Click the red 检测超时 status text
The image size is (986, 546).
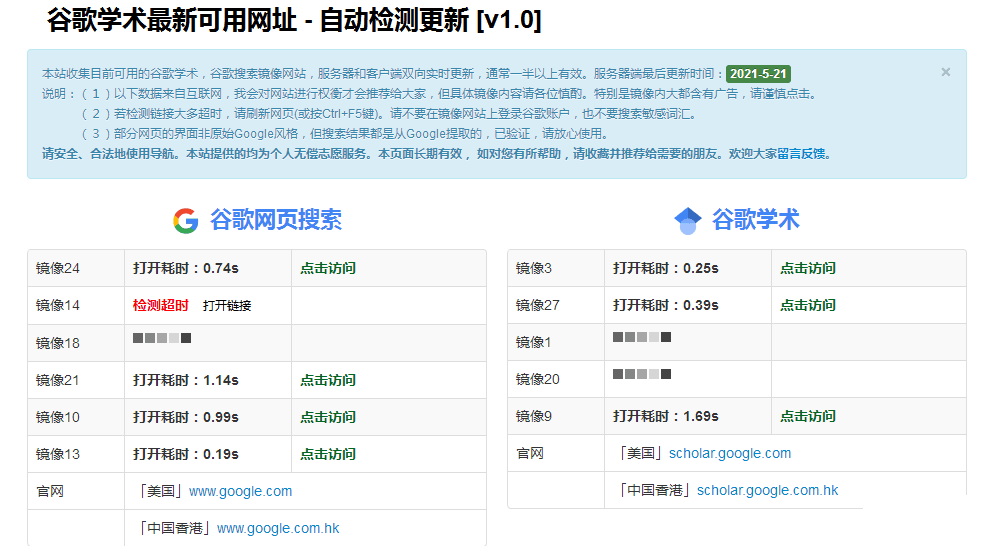[x=160, y=306]
